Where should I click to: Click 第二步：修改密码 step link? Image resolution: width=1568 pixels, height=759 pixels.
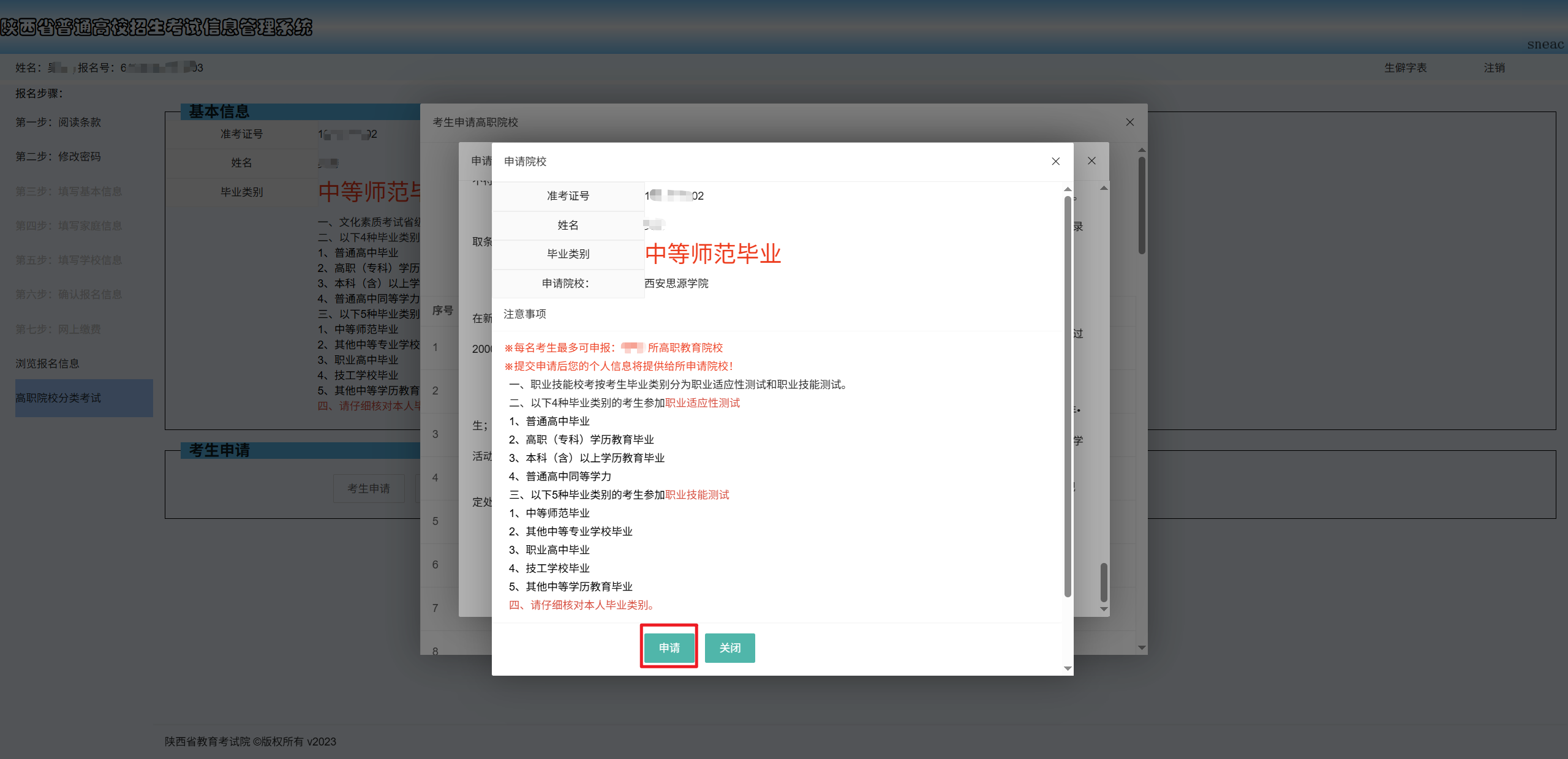point(58,156)
